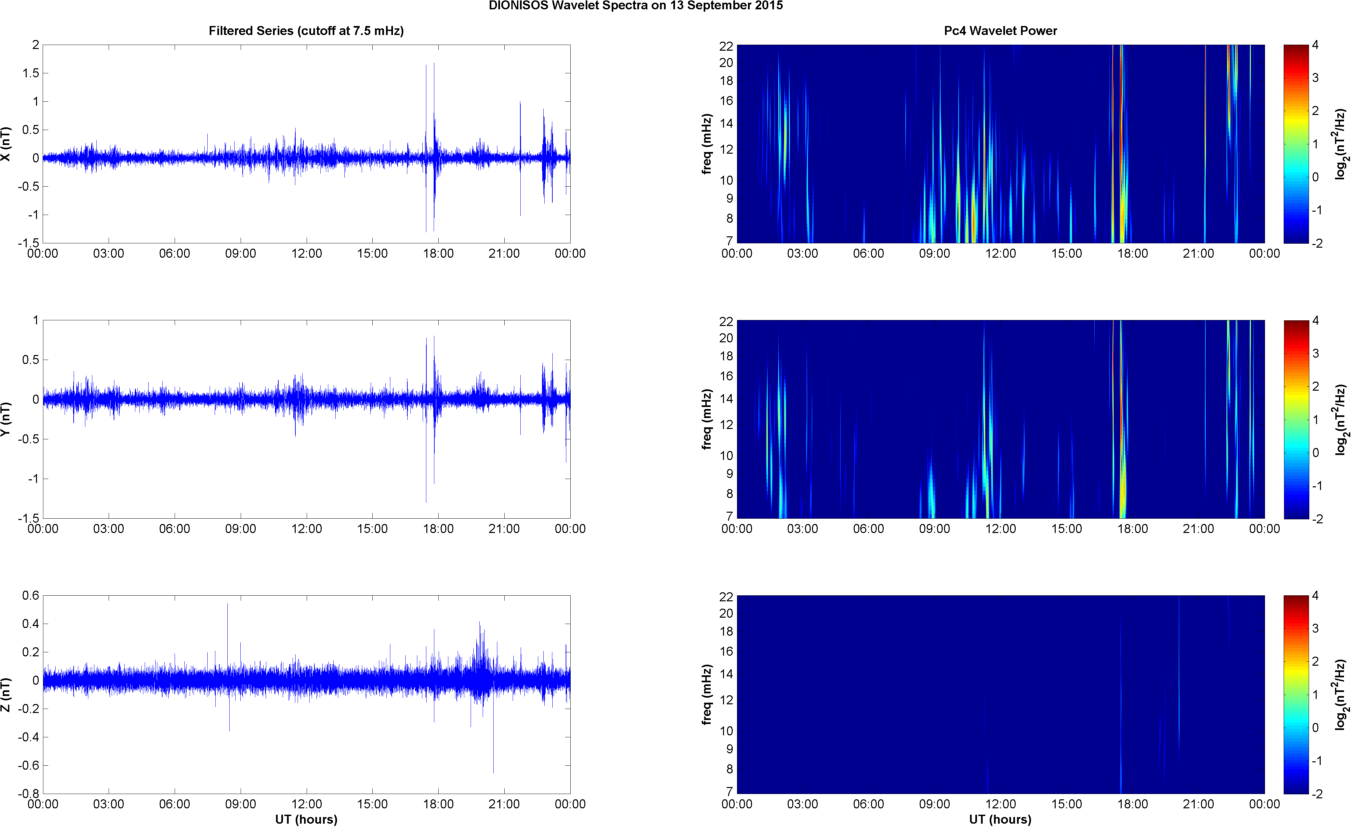The image size is (1351, 827).
Task: Click the 'X (nT)' axis label
Action: pyautogui.click(x=6, y=143)
